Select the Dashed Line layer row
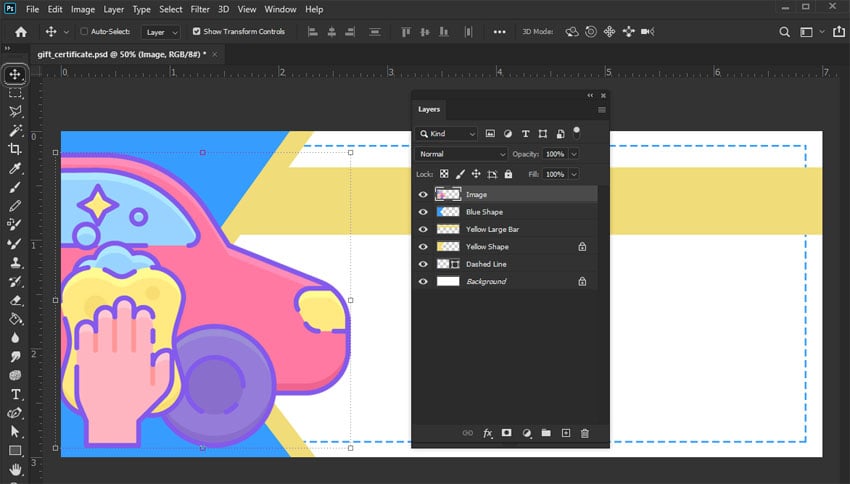The image size is (850, 484). [506, 264]
